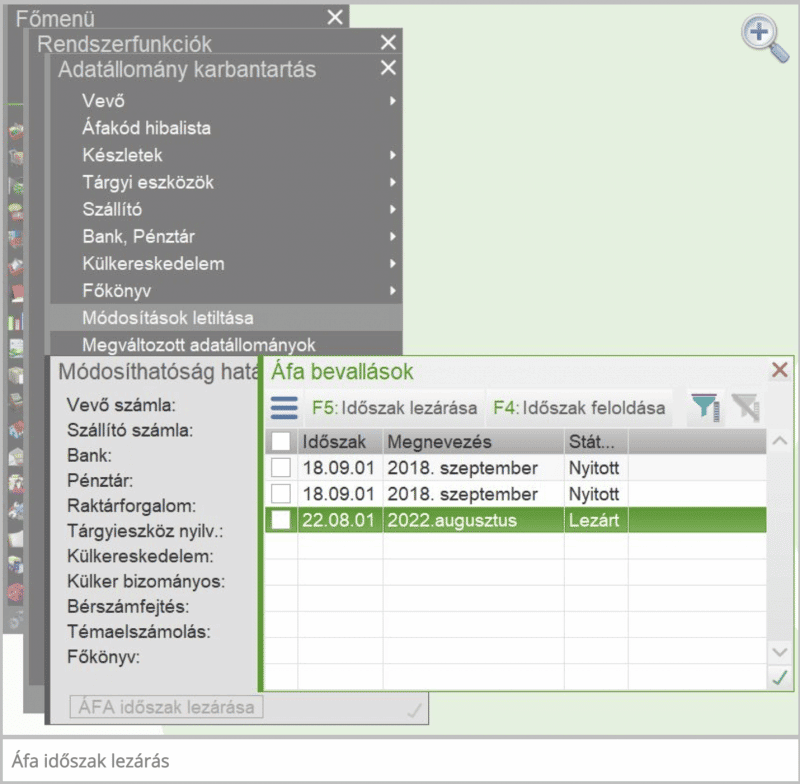Viewport: 800px width, 784px height.
Task: Close the Áfa bevallások window
Action: [x=779, y=370]
